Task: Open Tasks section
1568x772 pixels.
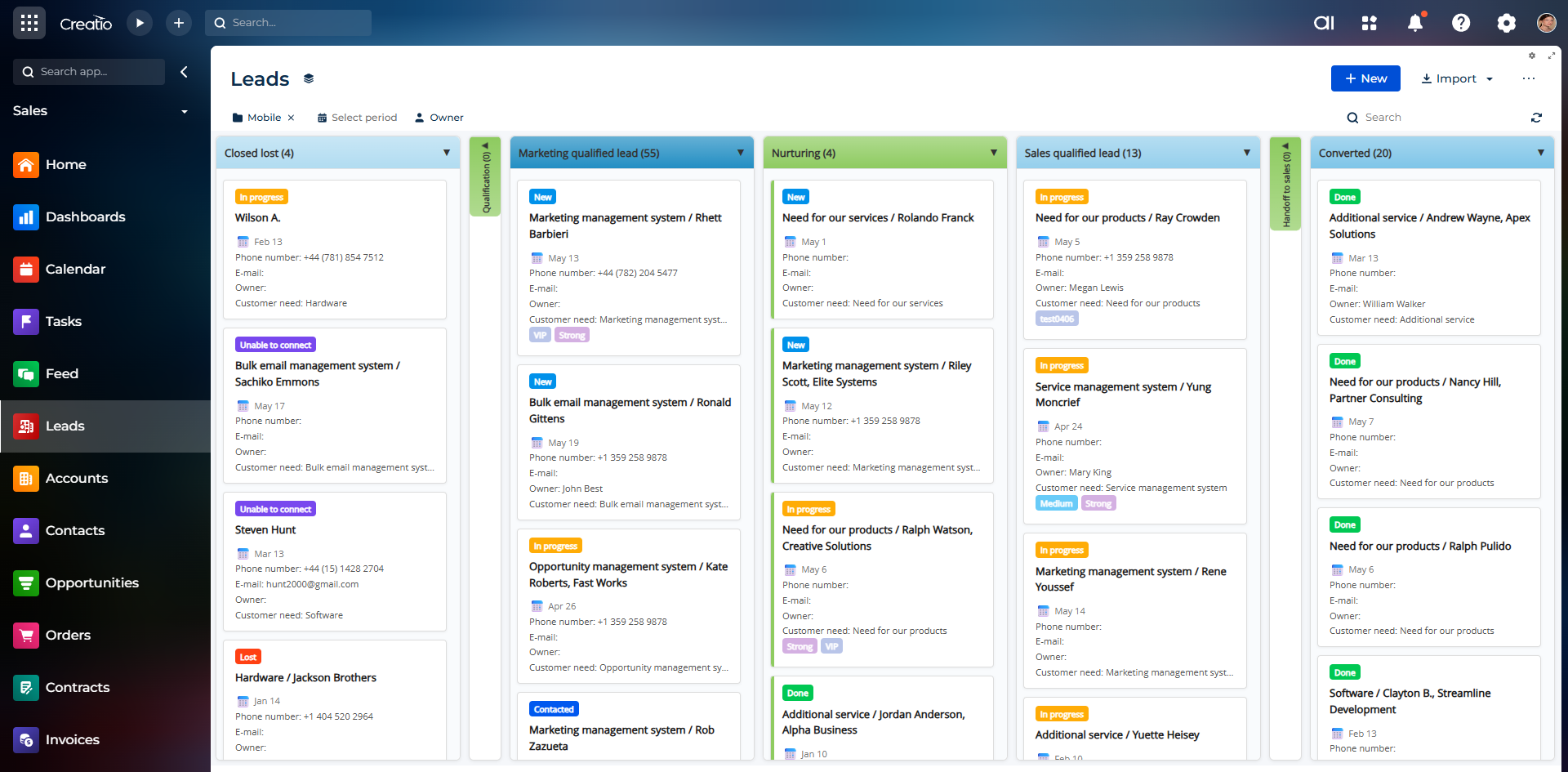Action: coord(105,322)
